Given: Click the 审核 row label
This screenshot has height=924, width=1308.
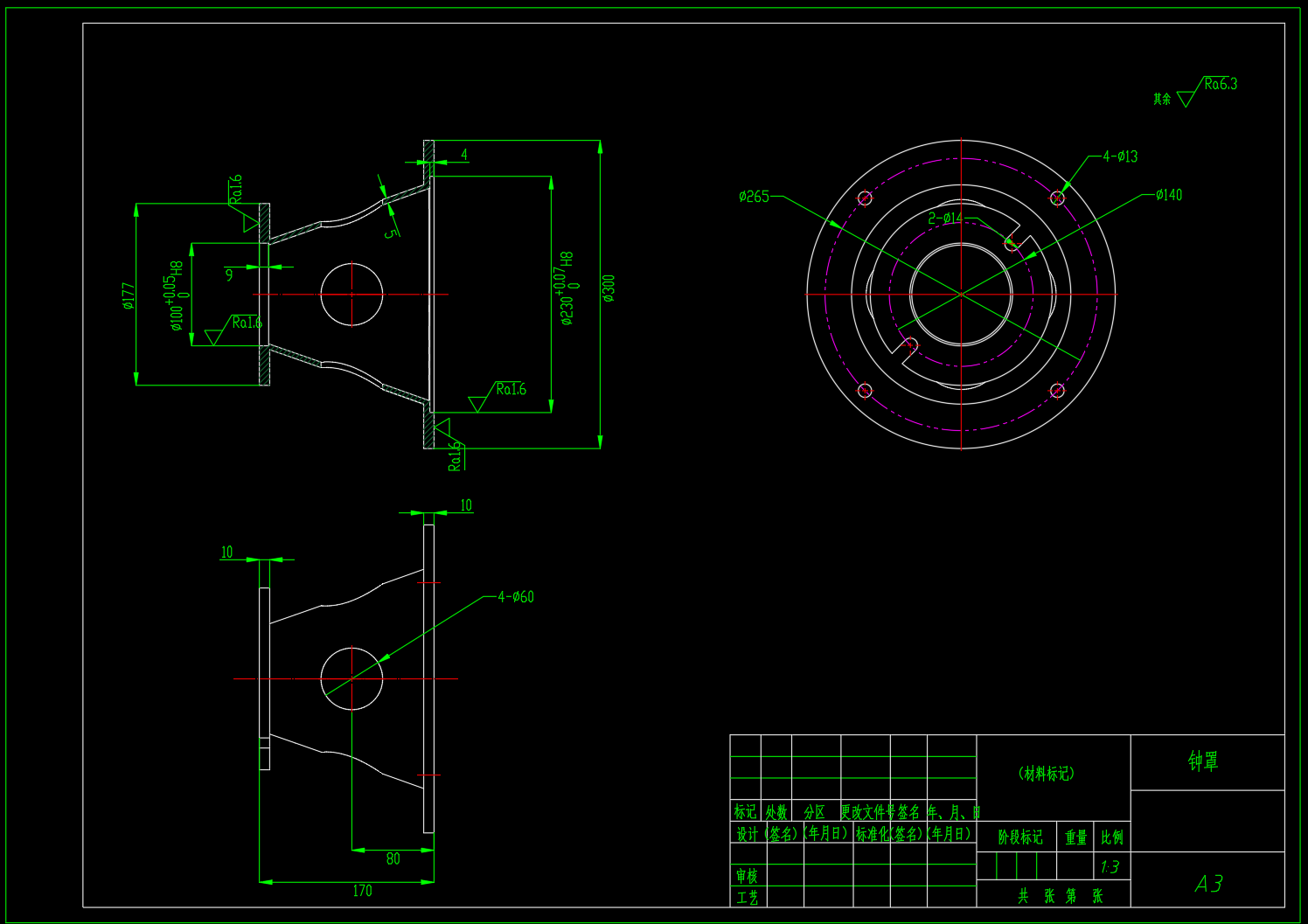Looking at the screenshot, I should click(747, 876).
